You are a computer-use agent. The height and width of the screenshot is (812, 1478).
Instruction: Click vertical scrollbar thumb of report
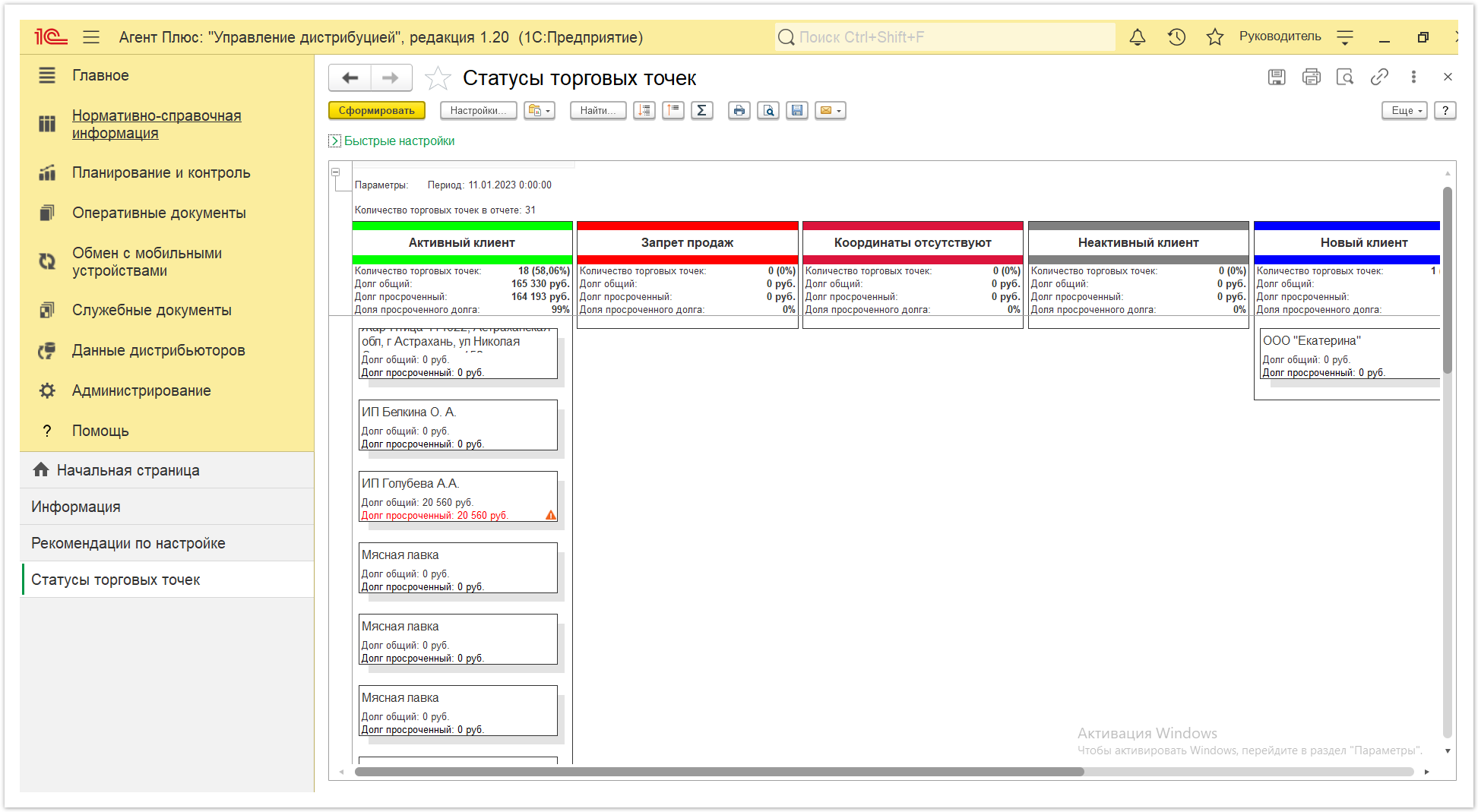1448,280
